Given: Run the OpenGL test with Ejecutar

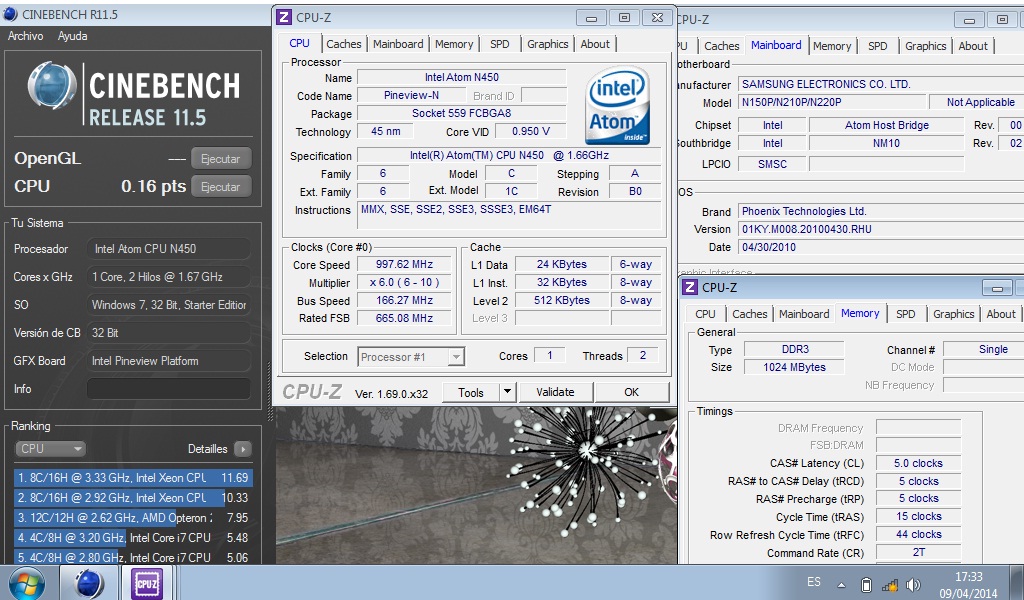Looking at the screenshot, I should (221, 159).
